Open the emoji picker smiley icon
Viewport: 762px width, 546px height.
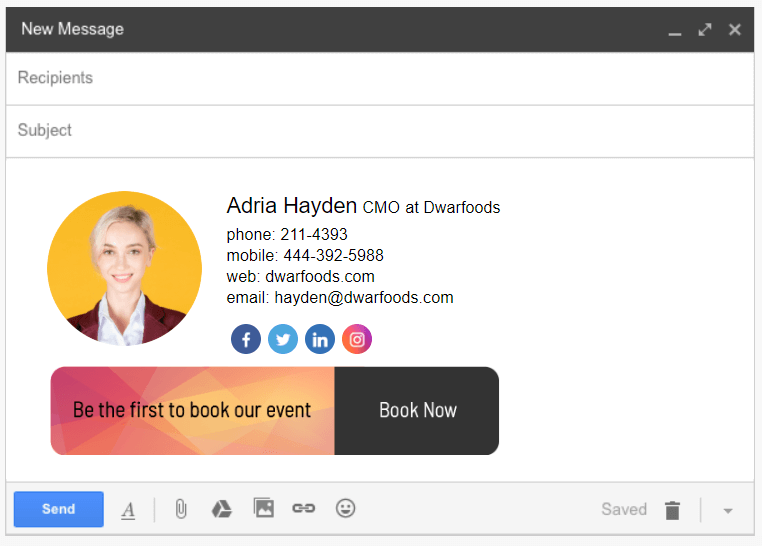click(346, 509)
